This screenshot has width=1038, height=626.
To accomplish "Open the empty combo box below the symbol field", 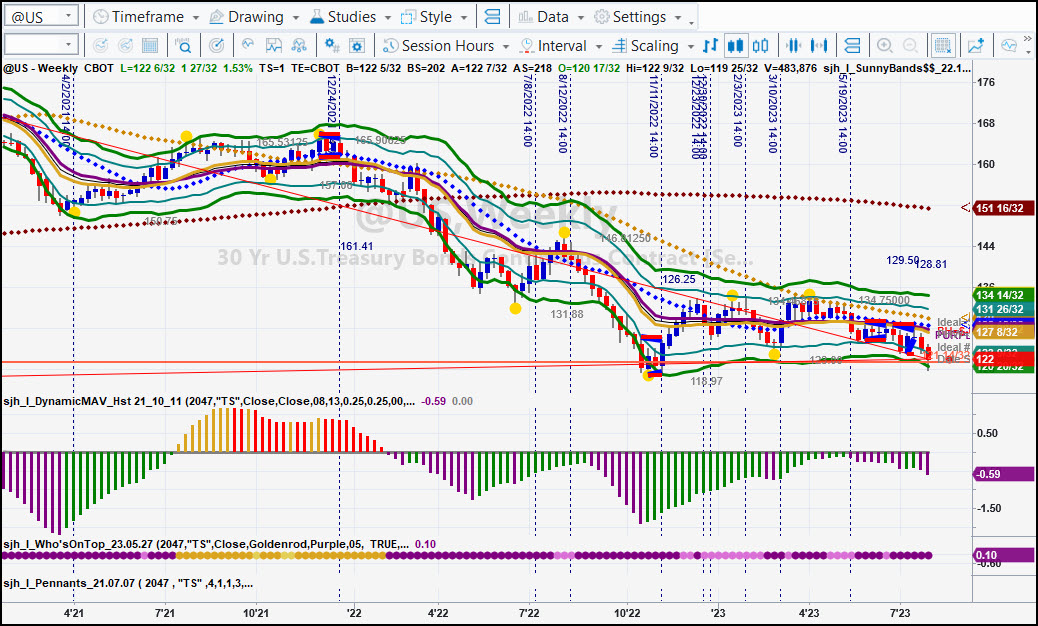I will 41,45.
